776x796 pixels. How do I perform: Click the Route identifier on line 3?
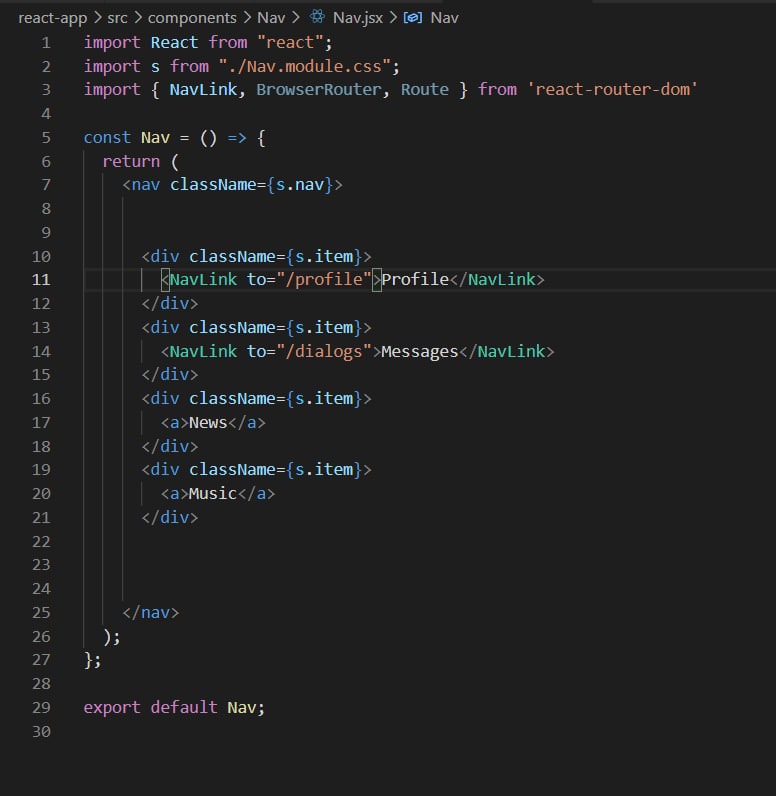pos(425,90)
